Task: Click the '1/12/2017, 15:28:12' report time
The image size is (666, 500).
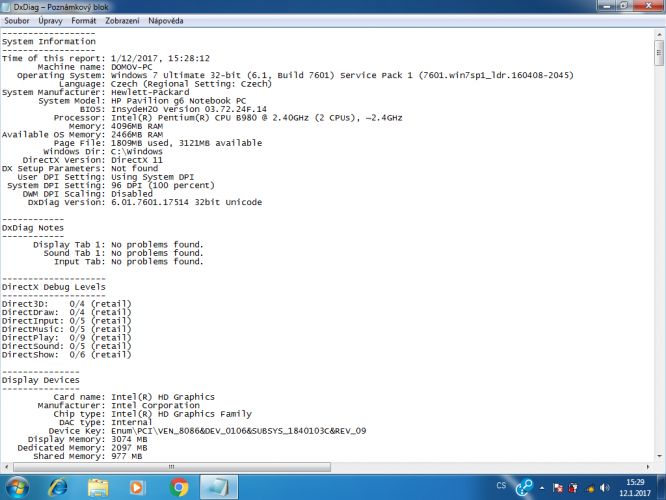Action: [x=160, y=58]
